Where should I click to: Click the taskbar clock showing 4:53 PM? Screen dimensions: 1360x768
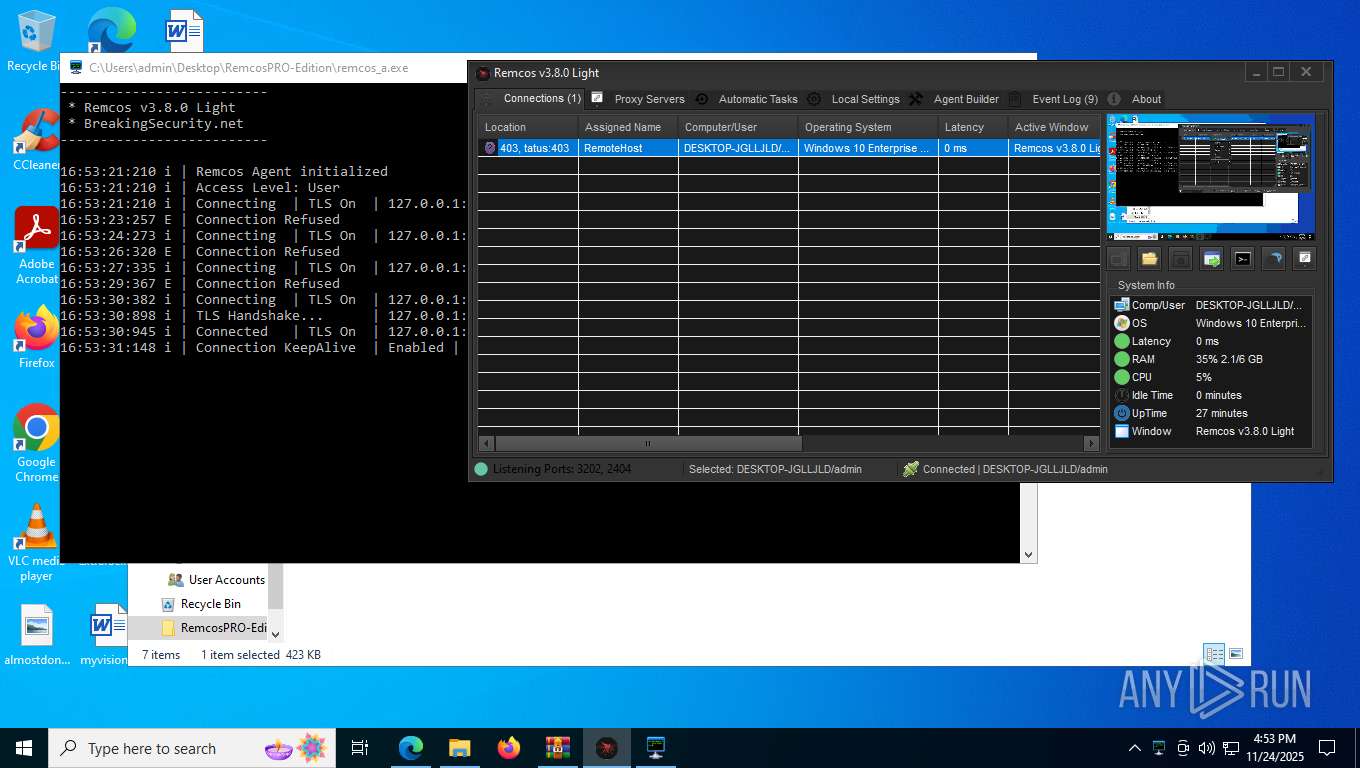[x=1274, y=748]
